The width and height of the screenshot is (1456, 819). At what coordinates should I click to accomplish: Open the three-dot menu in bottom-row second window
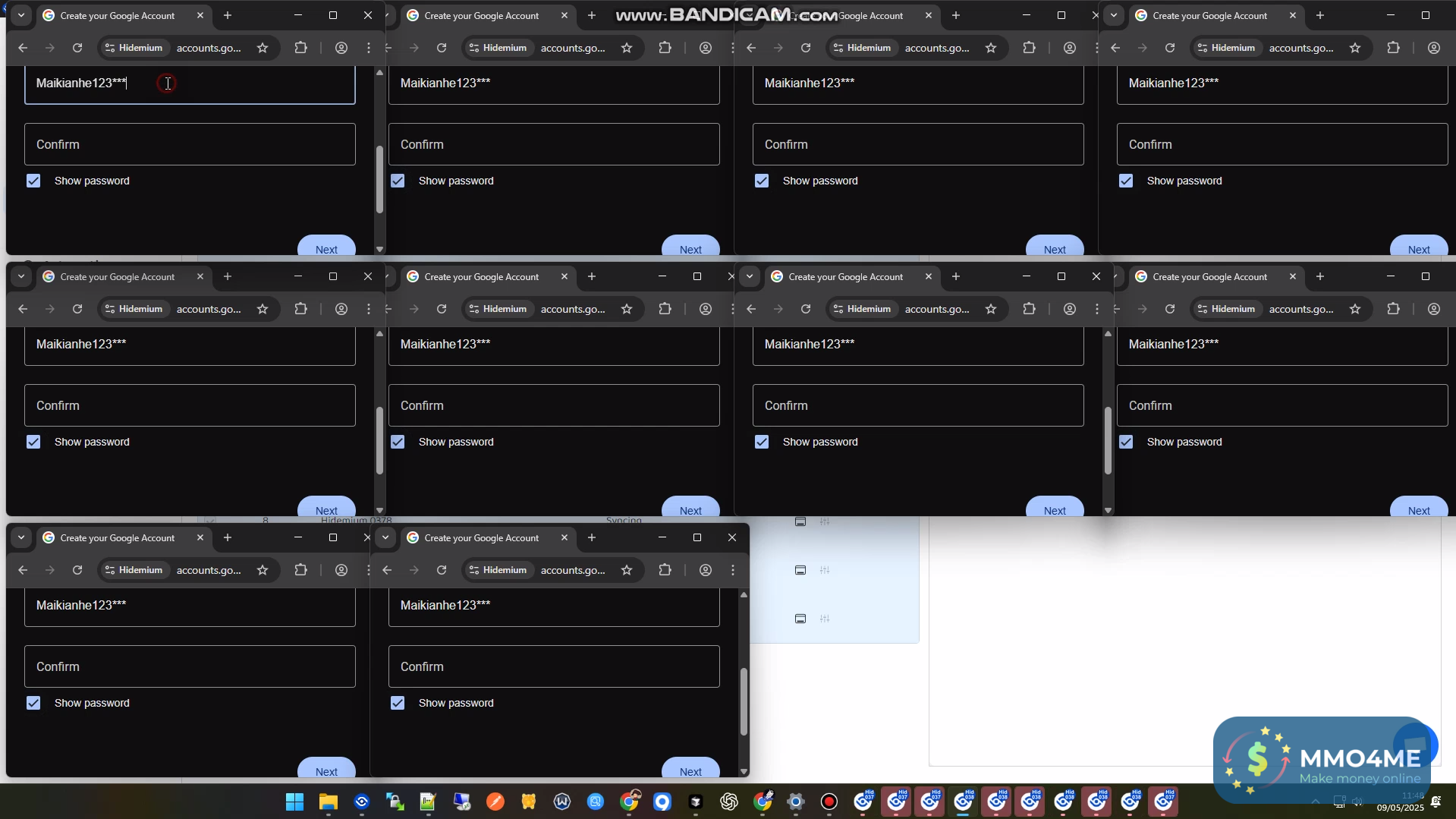click(732, 570)
